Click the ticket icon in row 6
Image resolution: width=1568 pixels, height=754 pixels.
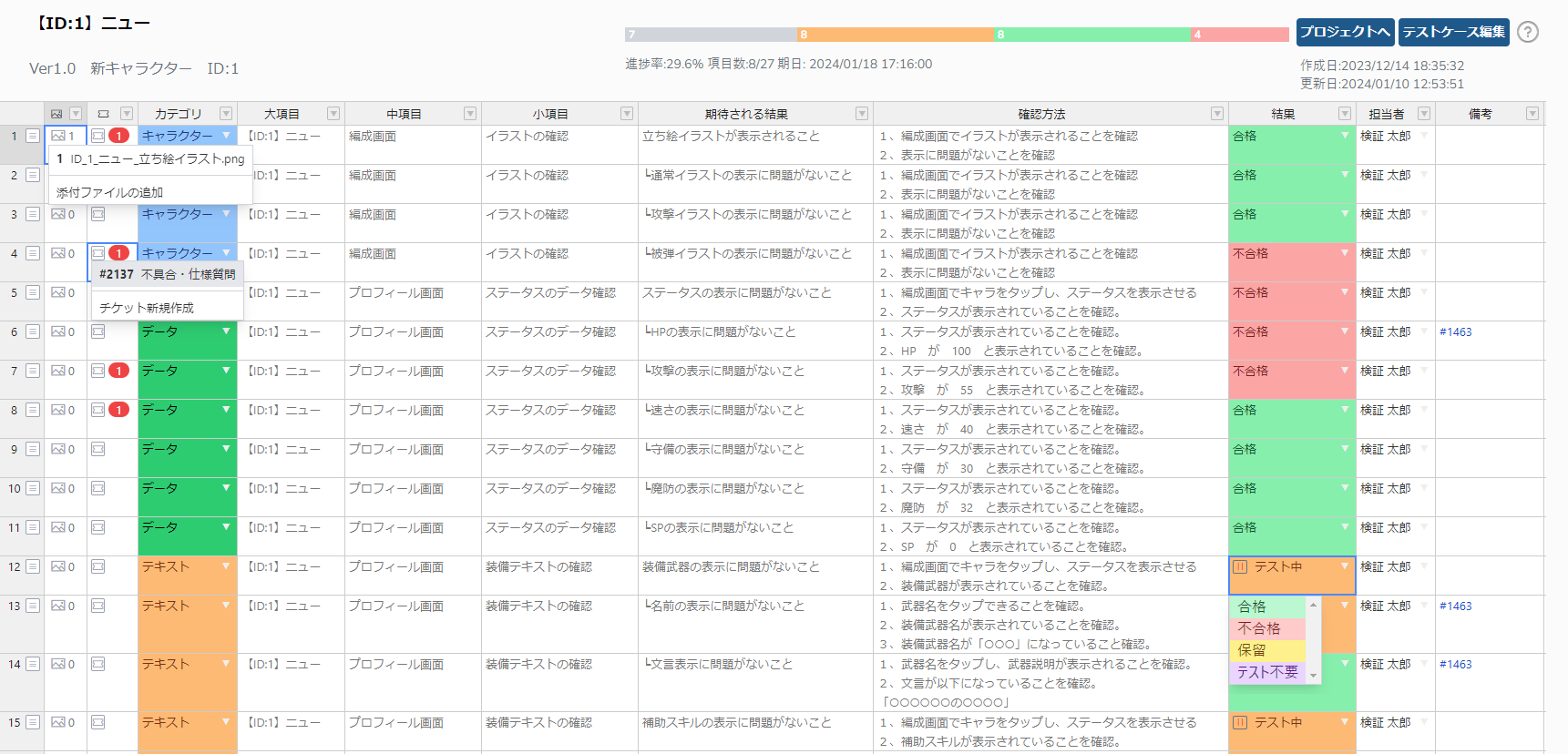coord(98,331)
